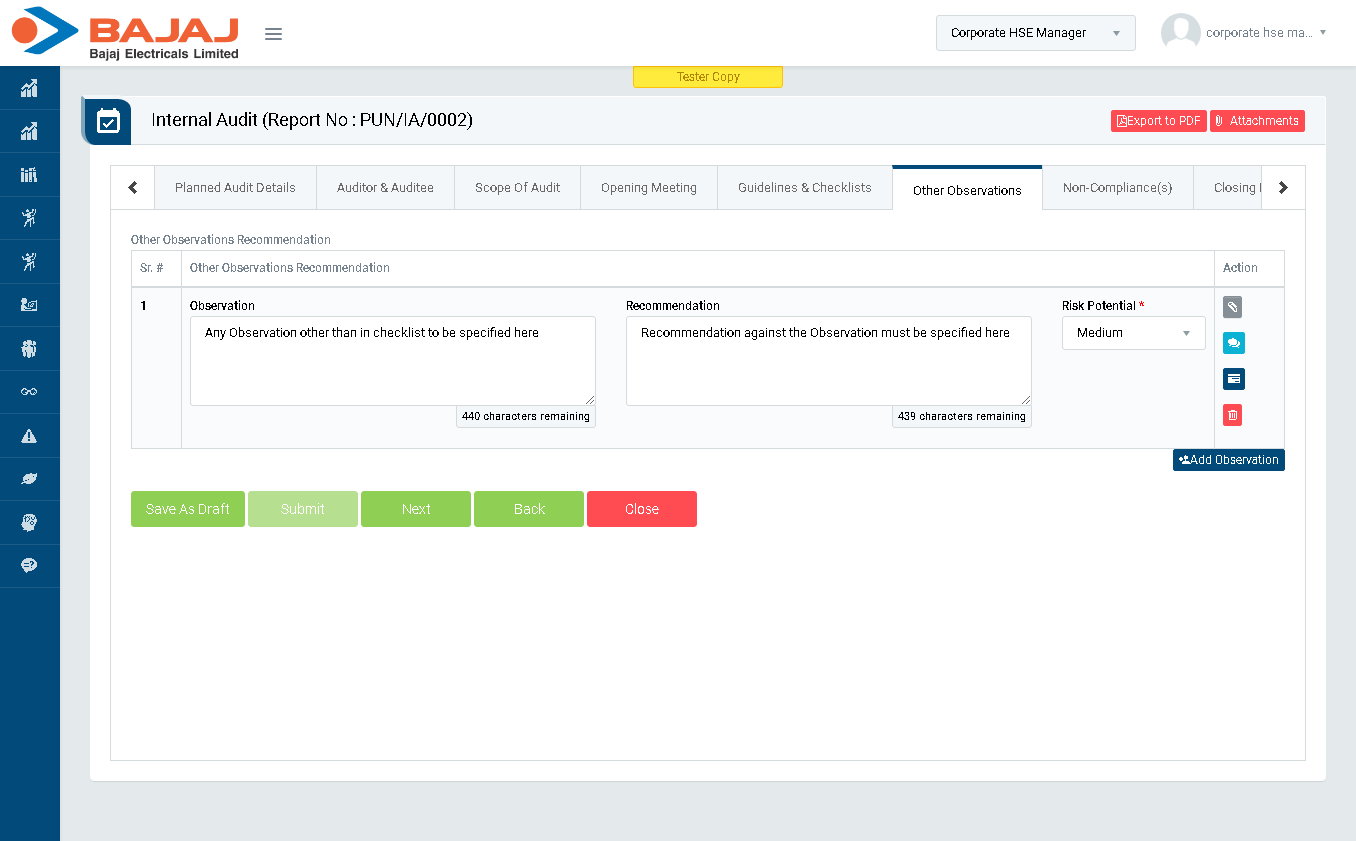
Task: Expand the Corporate HSE Manager role dropdown
Action: pos(1035,33)
